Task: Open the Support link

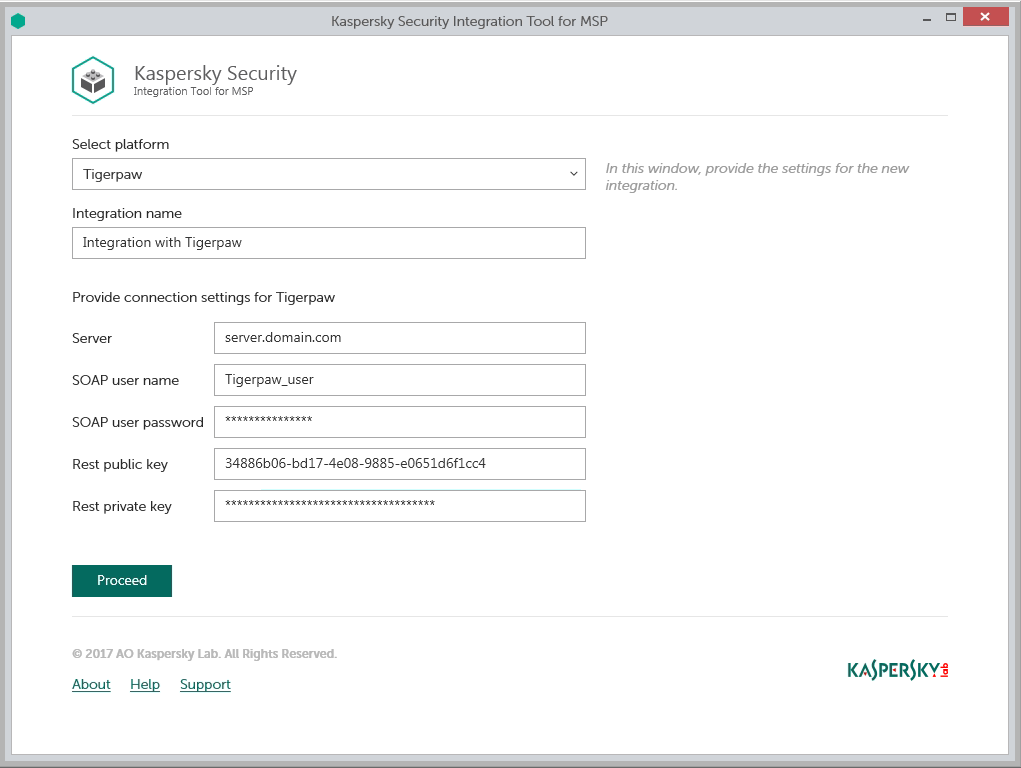Action: point(204,684)
